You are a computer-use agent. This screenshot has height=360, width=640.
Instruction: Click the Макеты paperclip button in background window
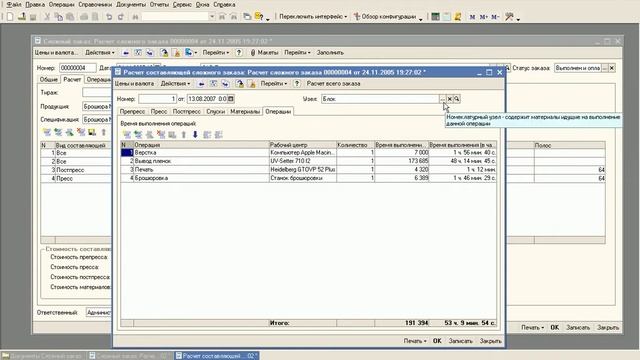coord(264,53)
